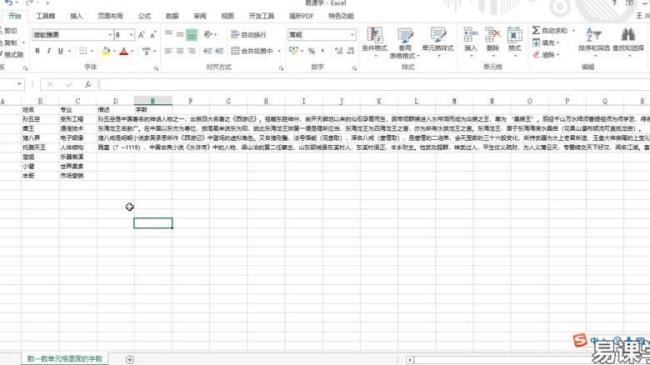Toggle the 自动换行 wrap text button
650x365 pixels.
[x=249, y=35]
